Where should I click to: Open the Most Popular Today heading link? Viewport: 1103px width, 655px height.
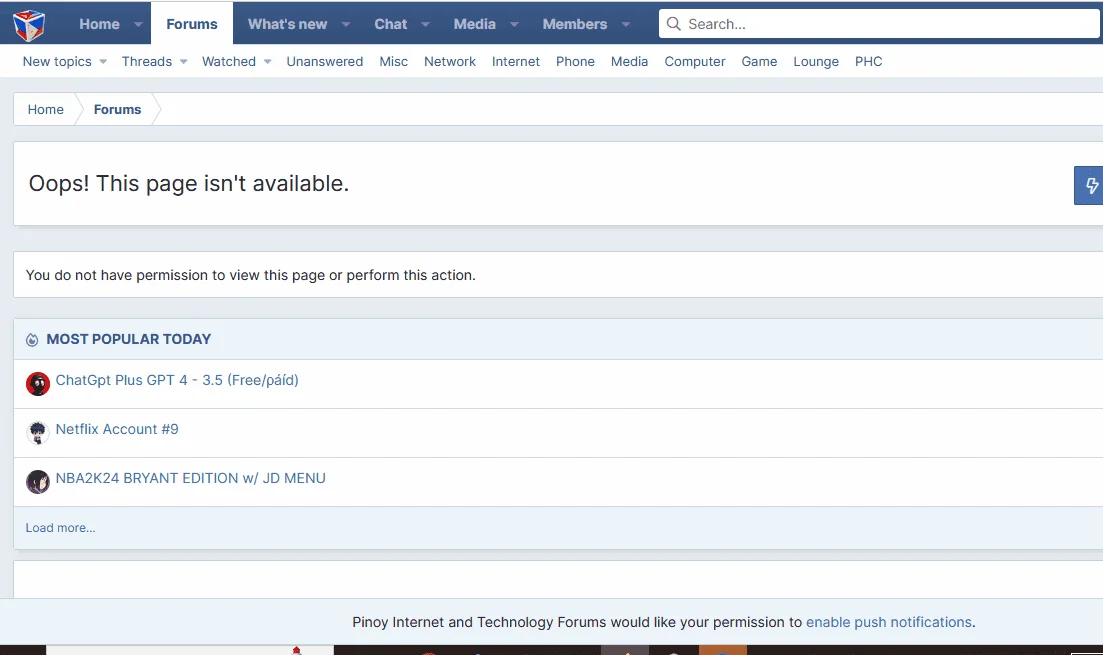click(129, 339)
